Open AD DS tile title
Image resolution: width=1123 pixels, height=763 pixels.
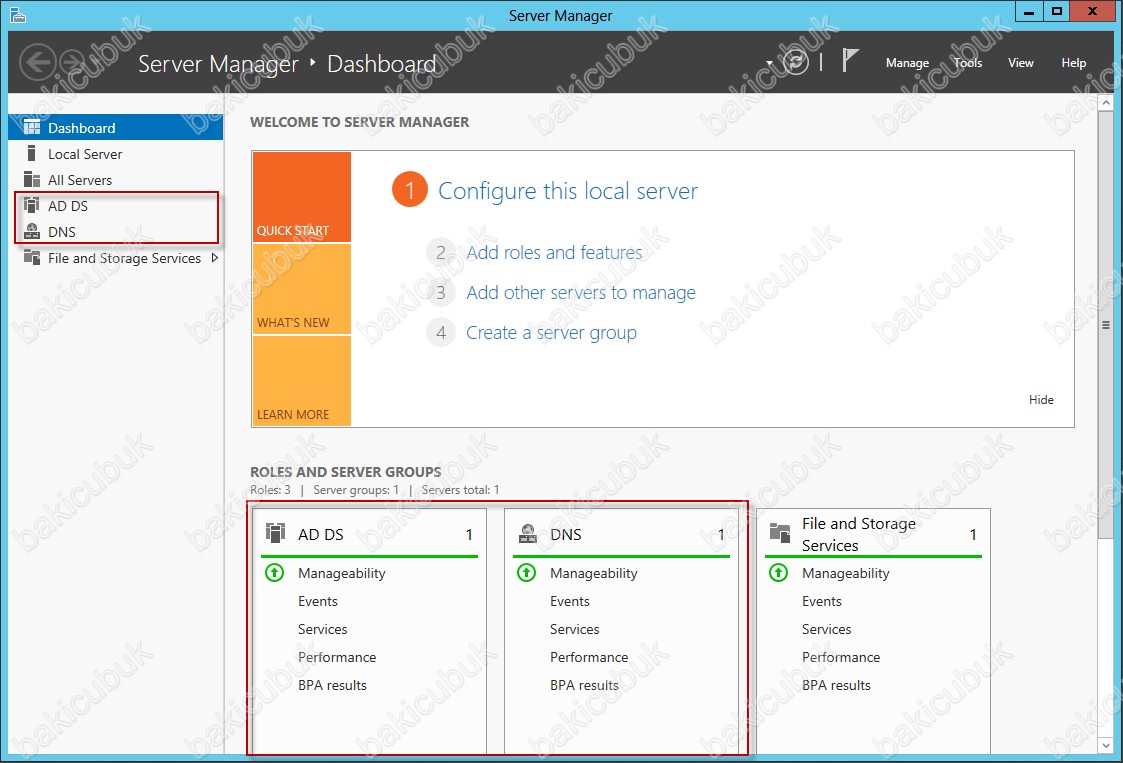[x=321, y=534]
